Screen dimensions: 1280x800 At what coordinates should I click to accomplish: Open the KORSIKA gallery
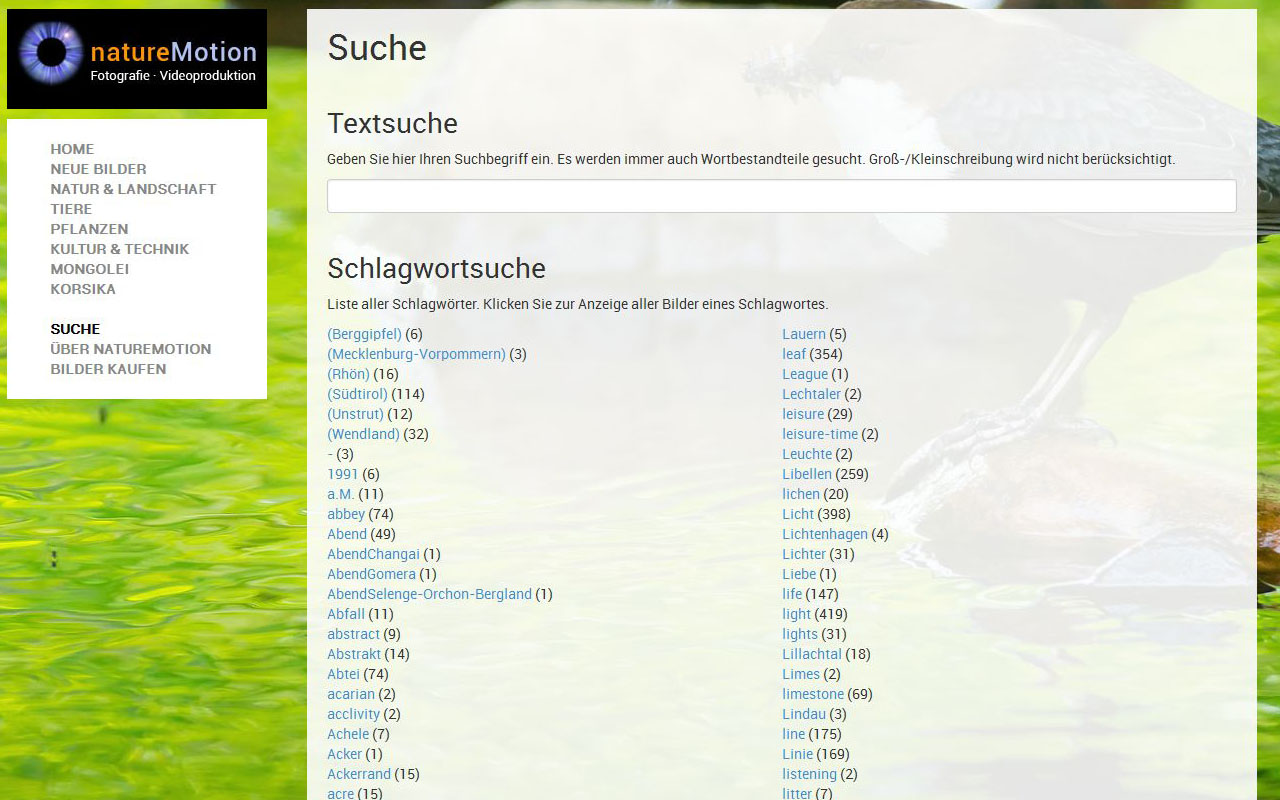[83, 289]
